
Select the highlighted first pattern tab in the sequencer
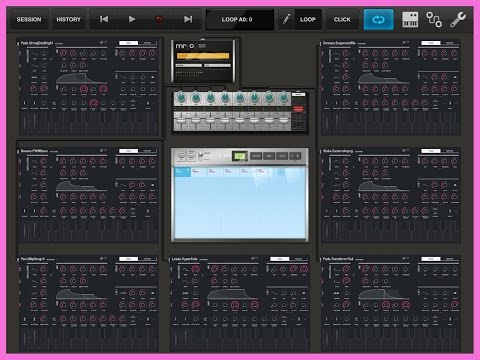(182, 172)
